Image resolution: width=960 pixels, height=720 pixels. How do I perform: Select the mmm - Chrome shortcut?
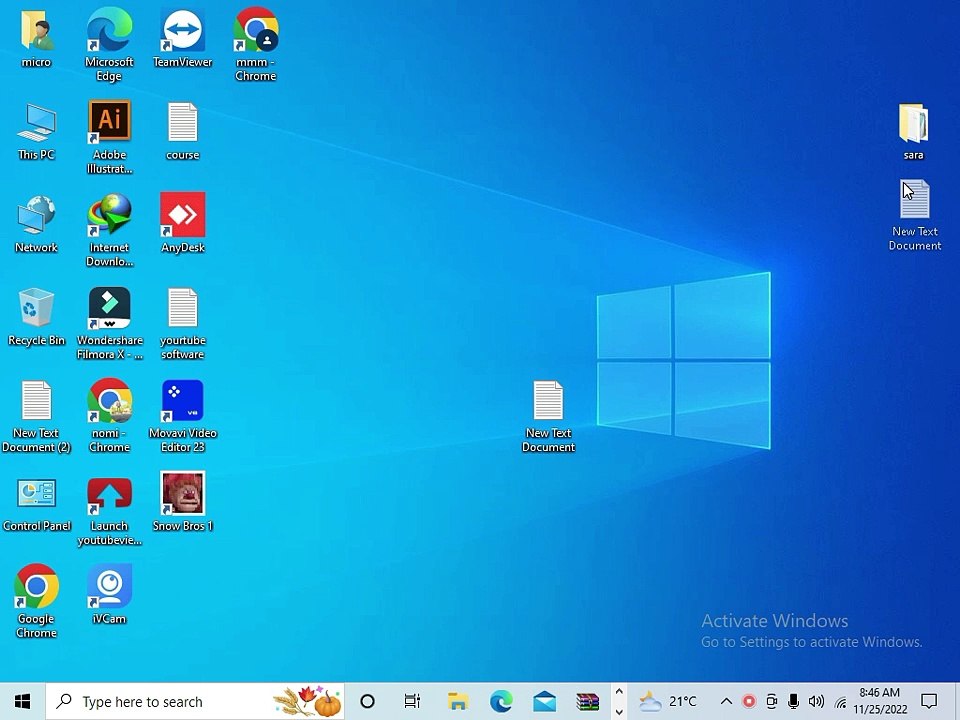pos(256,44)
